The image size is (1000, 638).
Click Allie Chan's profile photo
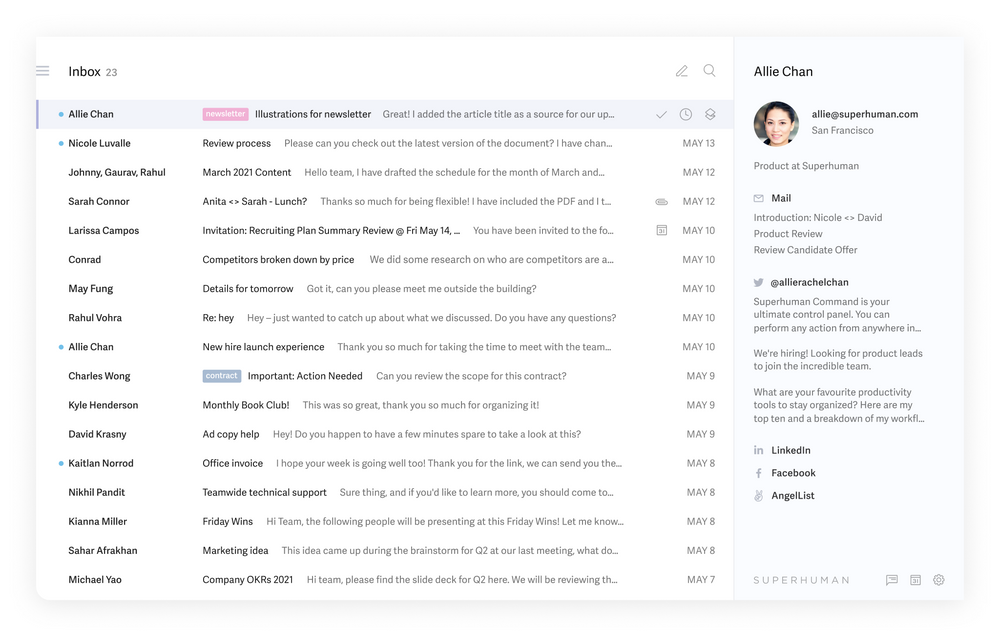click(x=776, y=124)
